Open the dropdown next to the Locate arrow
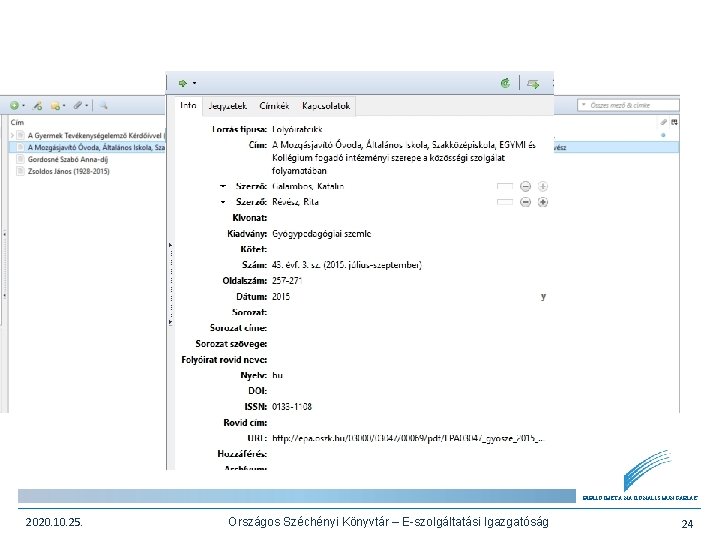 (194, 83)
